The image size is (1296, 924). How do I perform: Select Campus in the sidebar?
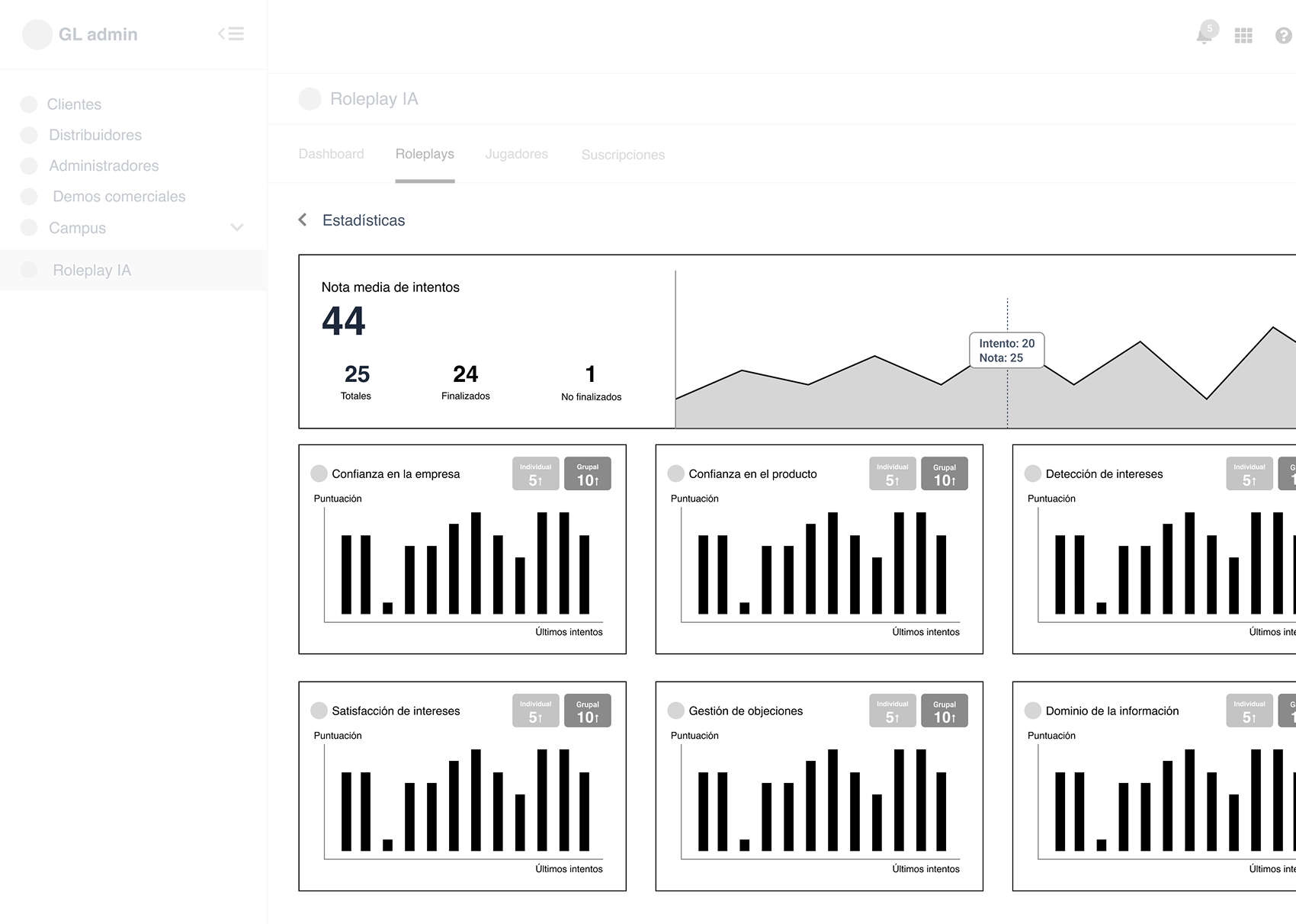(77, 228)
